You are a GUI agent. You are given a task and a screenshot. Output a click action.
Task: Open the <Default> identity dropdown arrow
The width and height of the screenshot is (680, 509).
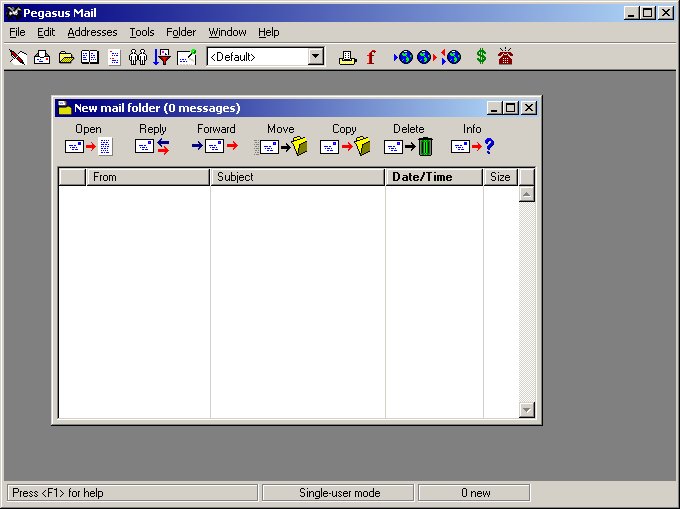click(316, 57)
